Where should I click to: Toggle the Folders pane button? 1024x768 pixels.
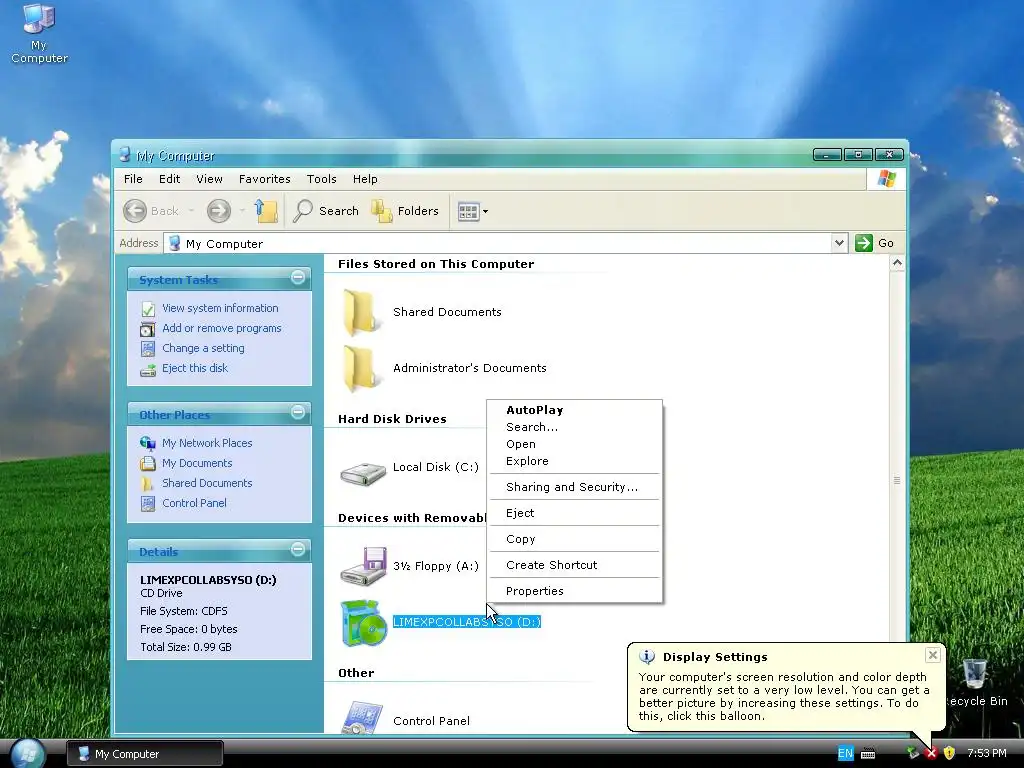click(405, 211)
